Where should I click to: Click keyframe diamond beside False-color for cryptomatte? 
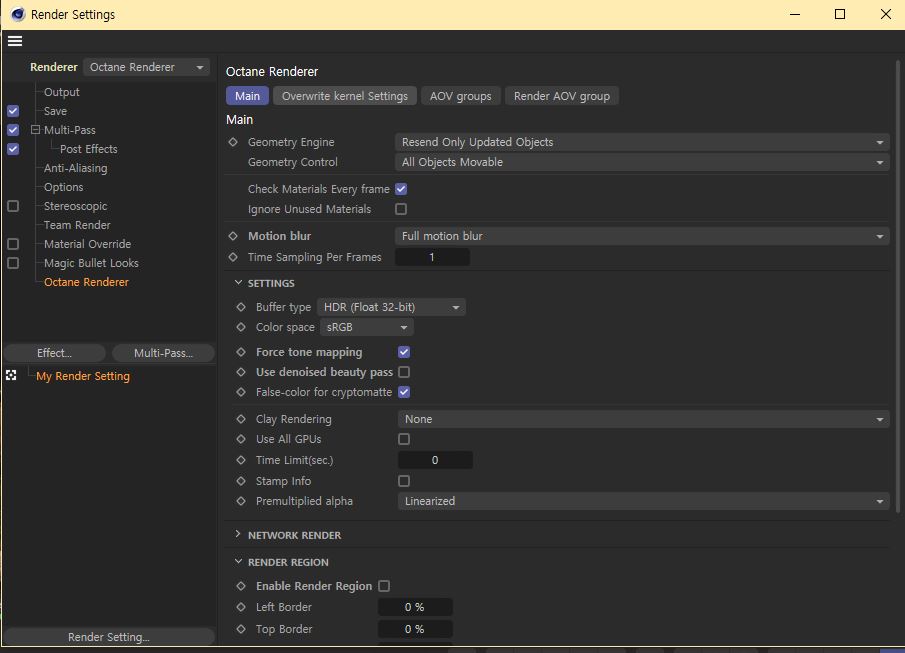(x=241, y=392)
